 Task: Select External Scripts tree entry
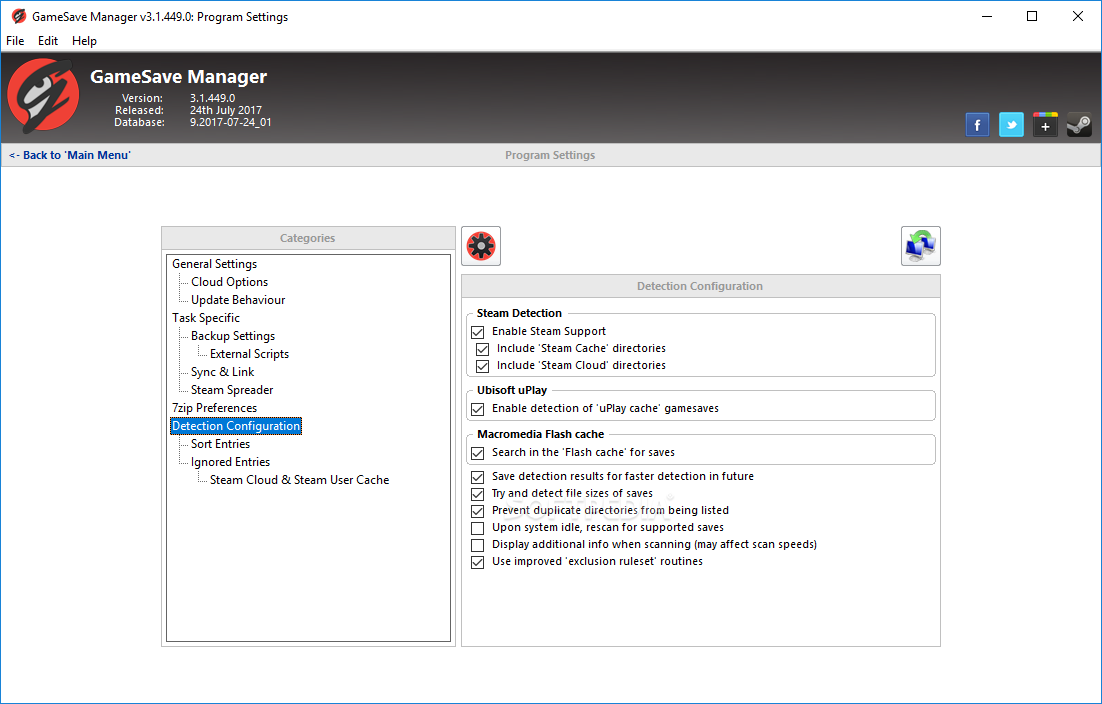tap(249, 354)
